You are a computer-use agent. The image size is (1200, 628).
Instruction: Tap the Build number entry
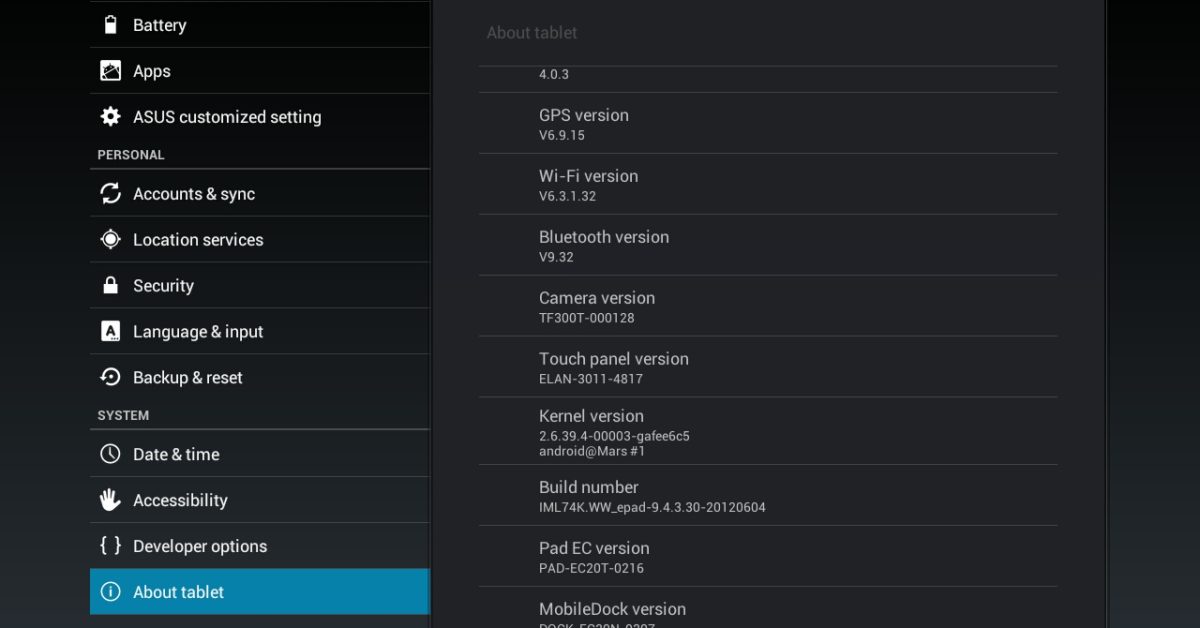pyautogui.click(x=767, y=496)
